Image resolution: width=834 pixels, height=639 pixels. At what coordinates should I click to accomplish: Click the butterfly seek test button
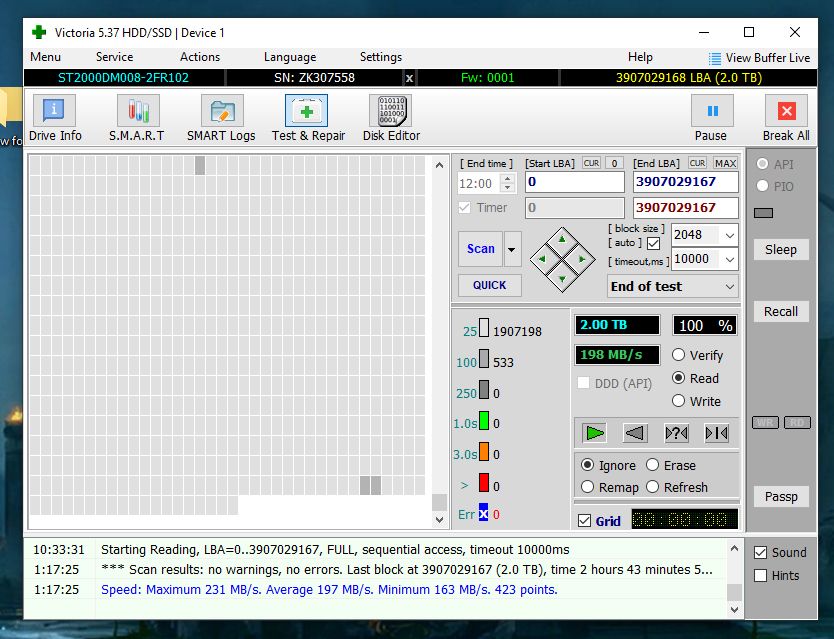pyautogui.click(x=716, y=433)
